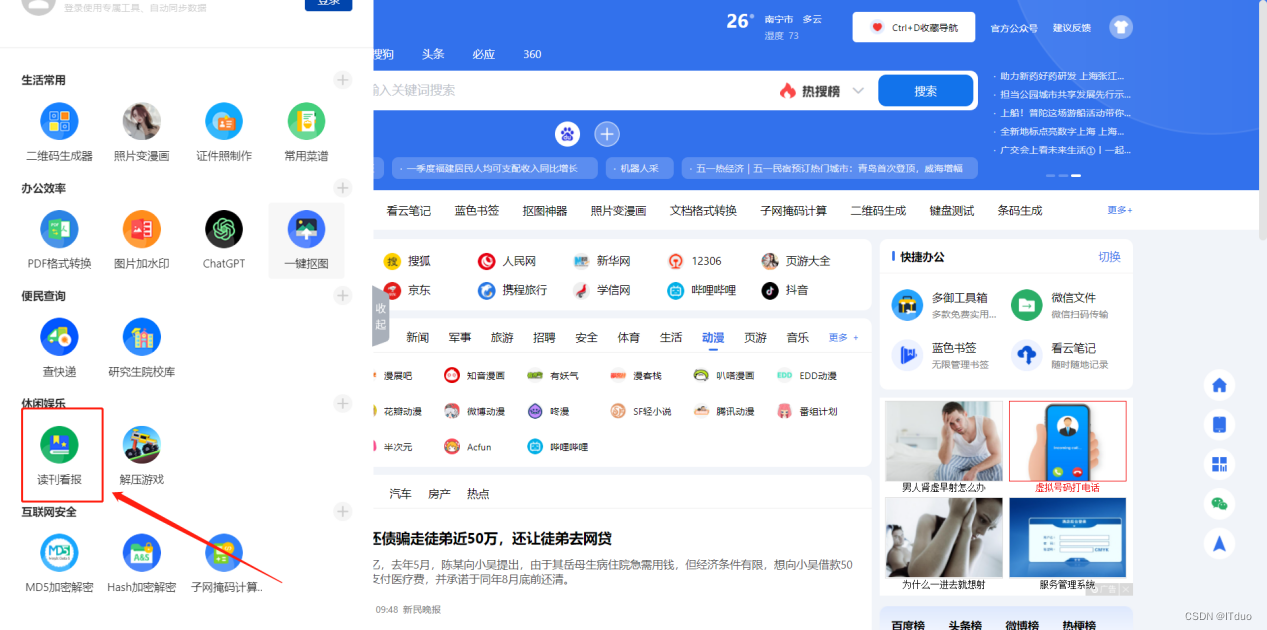Open 抖音 site link

pos(785,290)
